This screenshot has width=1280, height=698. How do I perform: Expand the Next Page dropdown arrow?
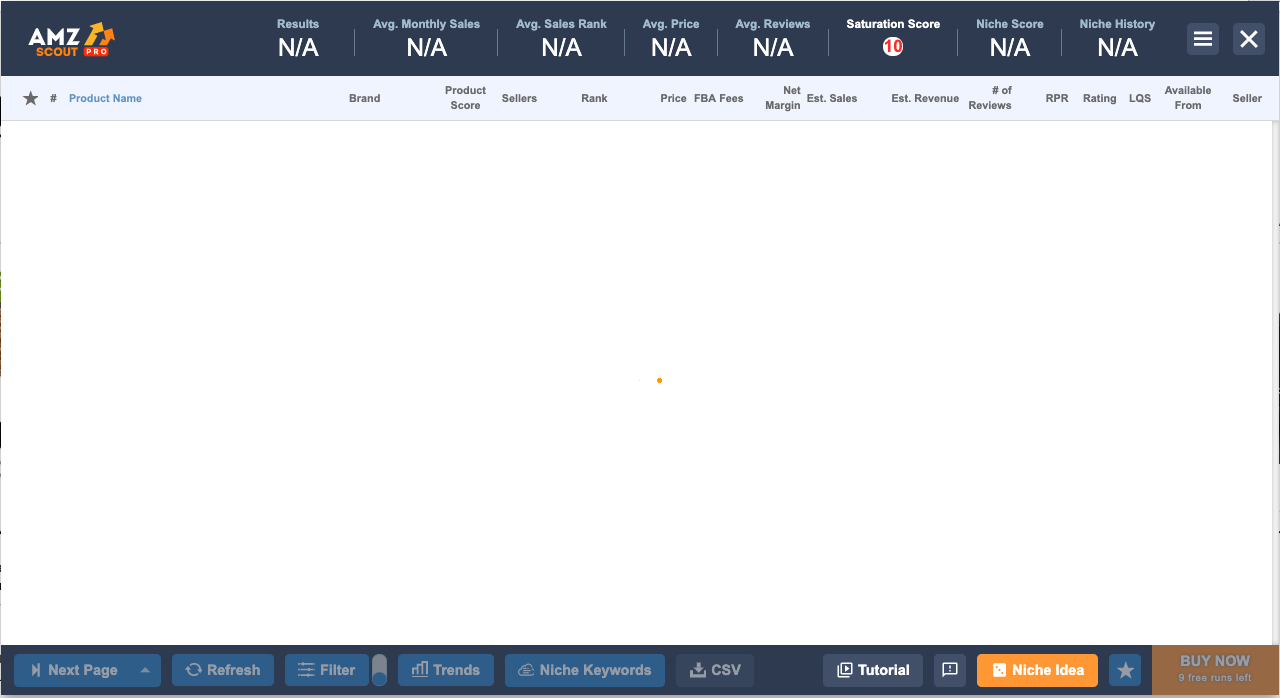tap(145, 670)
